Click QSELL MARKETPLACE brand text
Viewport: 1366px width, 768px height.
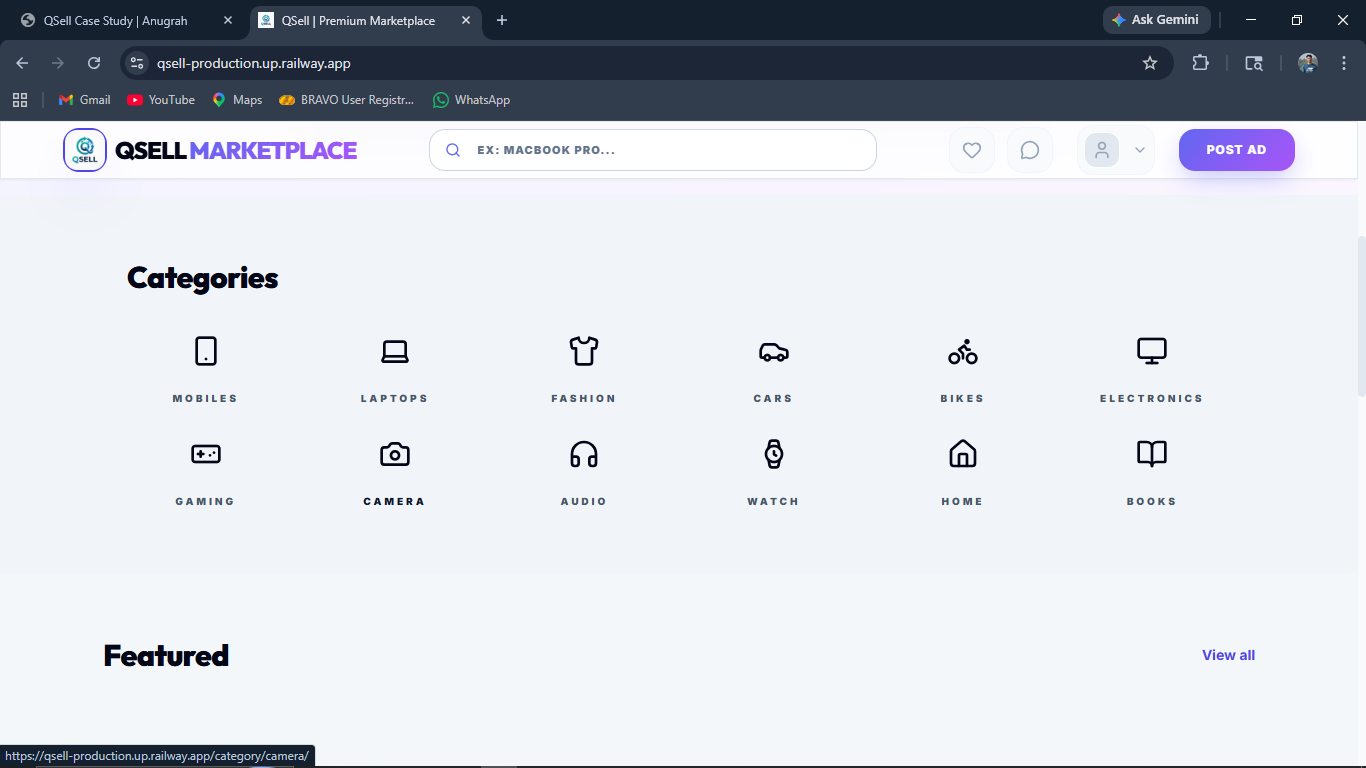click(236, 150)
